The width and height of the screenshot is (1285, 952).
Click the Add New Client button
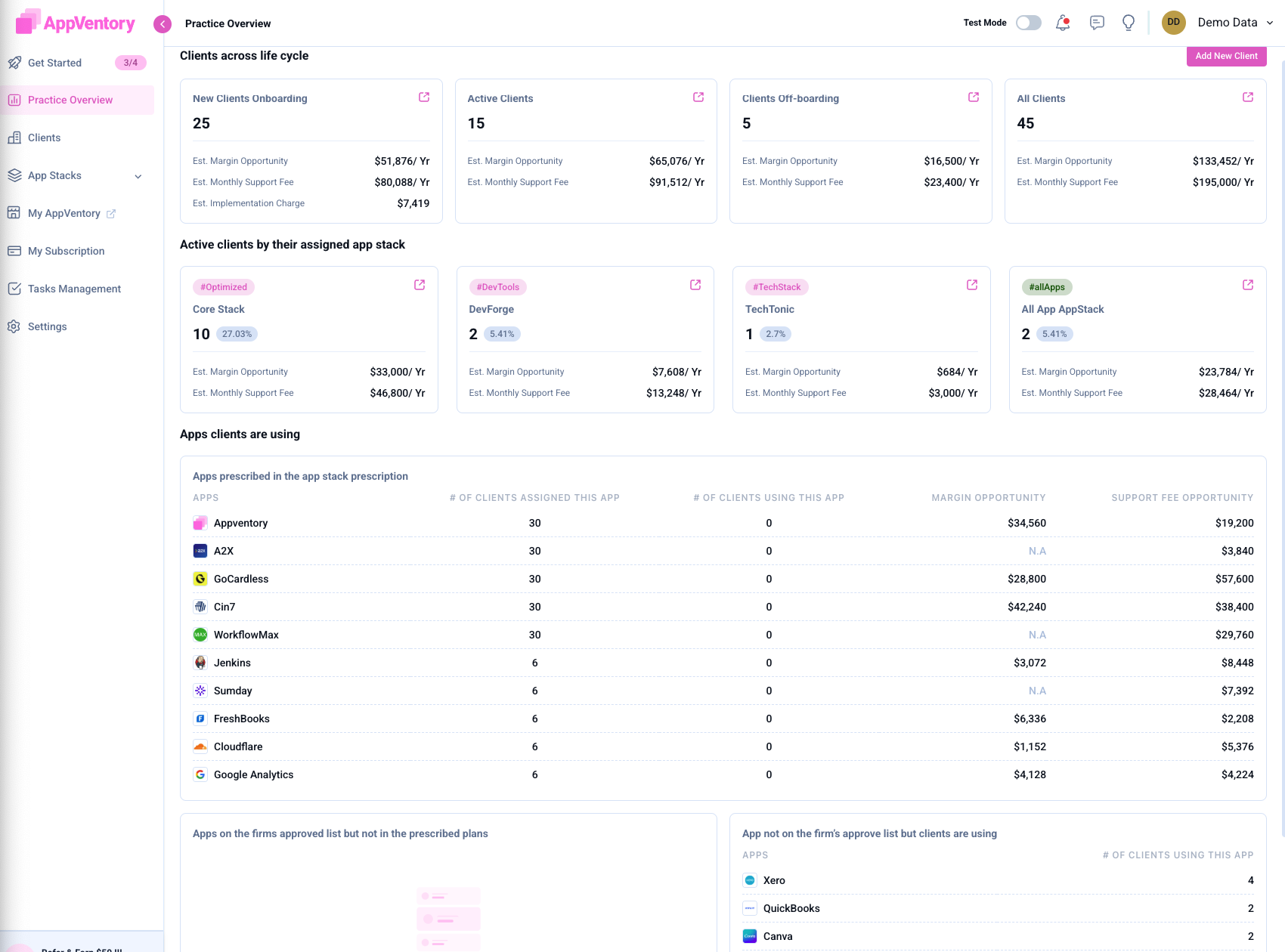tap(1226, 56)
